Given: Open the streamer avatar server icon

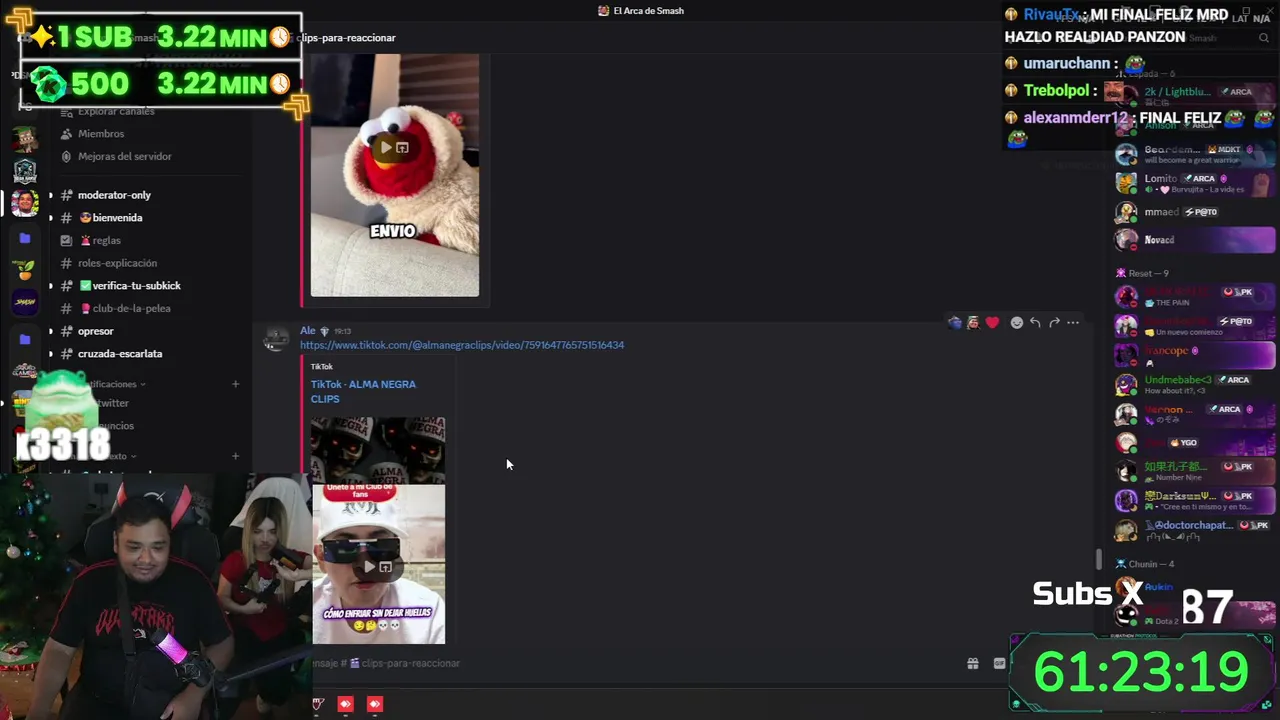Looking at the screenshot, I should click(x=25, y=203).
